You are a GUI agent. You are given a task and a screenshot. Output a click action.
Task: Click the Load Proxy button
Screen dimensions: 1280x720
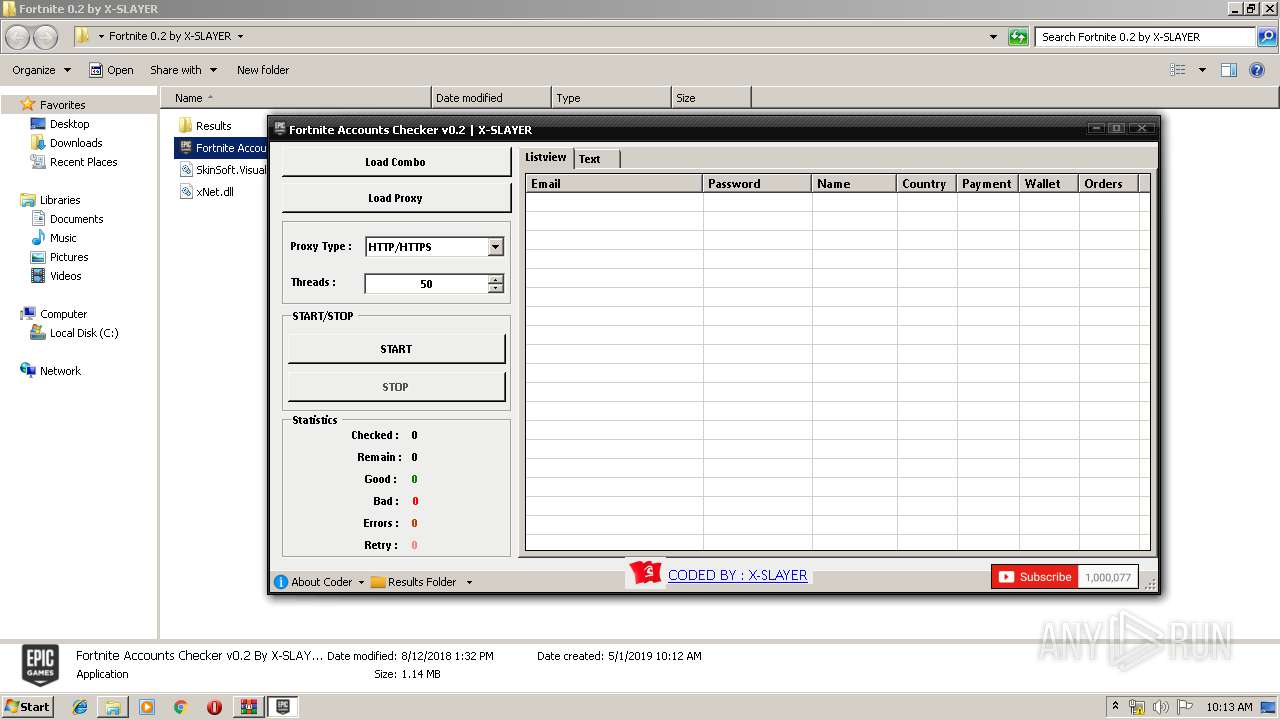(396, 198)
